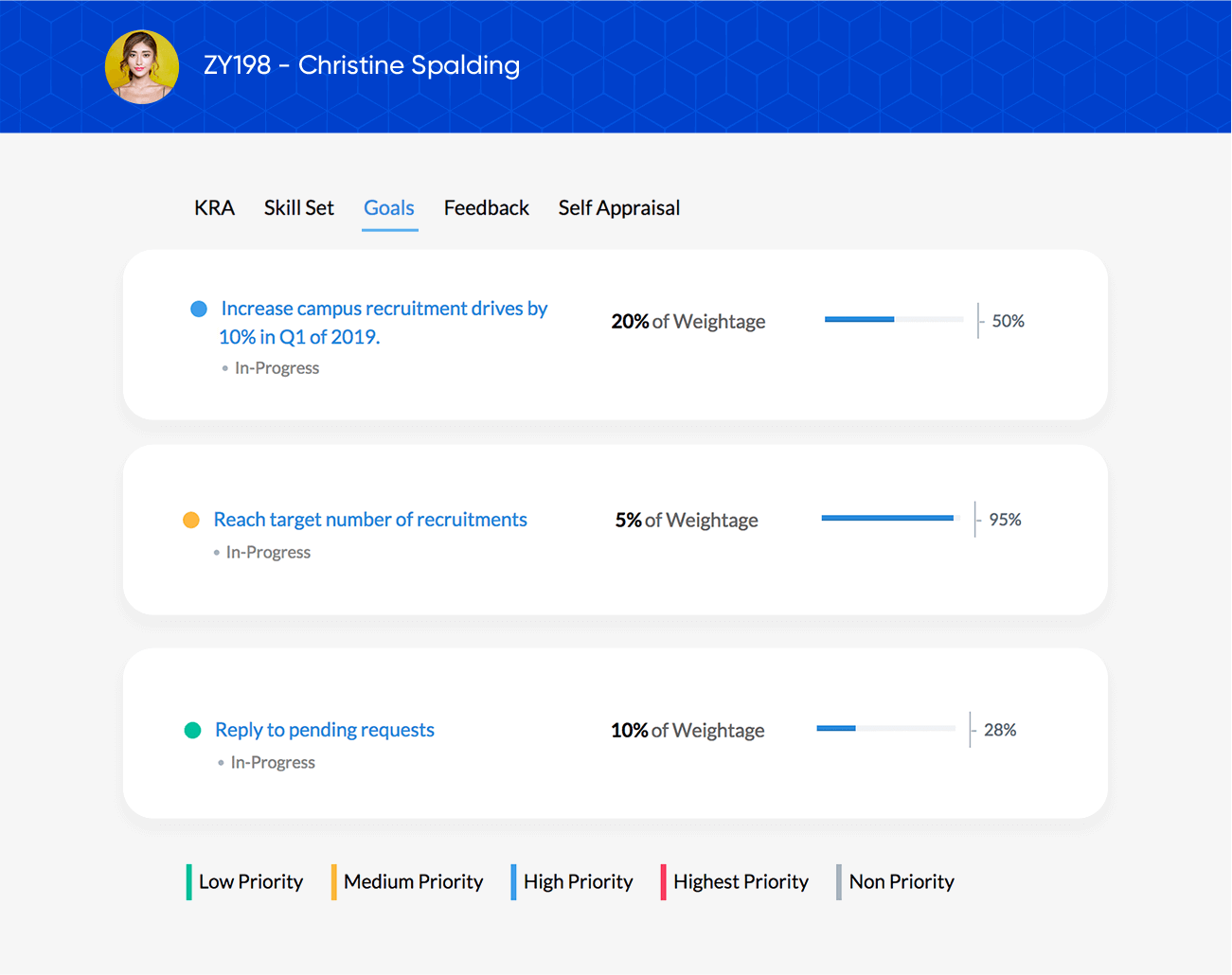This screenshot has height=975, width=1232.
Task: Click blue priority dot for campus recruitment goal
Action: (x=199, y=310)
